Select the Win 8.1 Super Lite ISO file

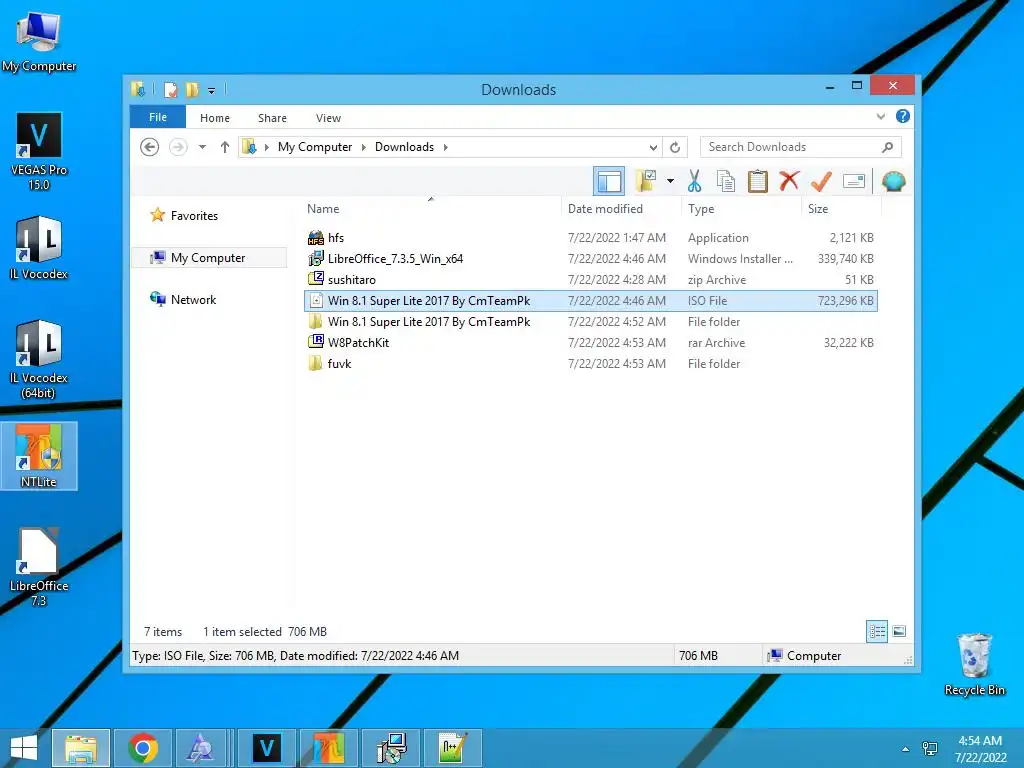pyautogui.click(x=591, y=301)
